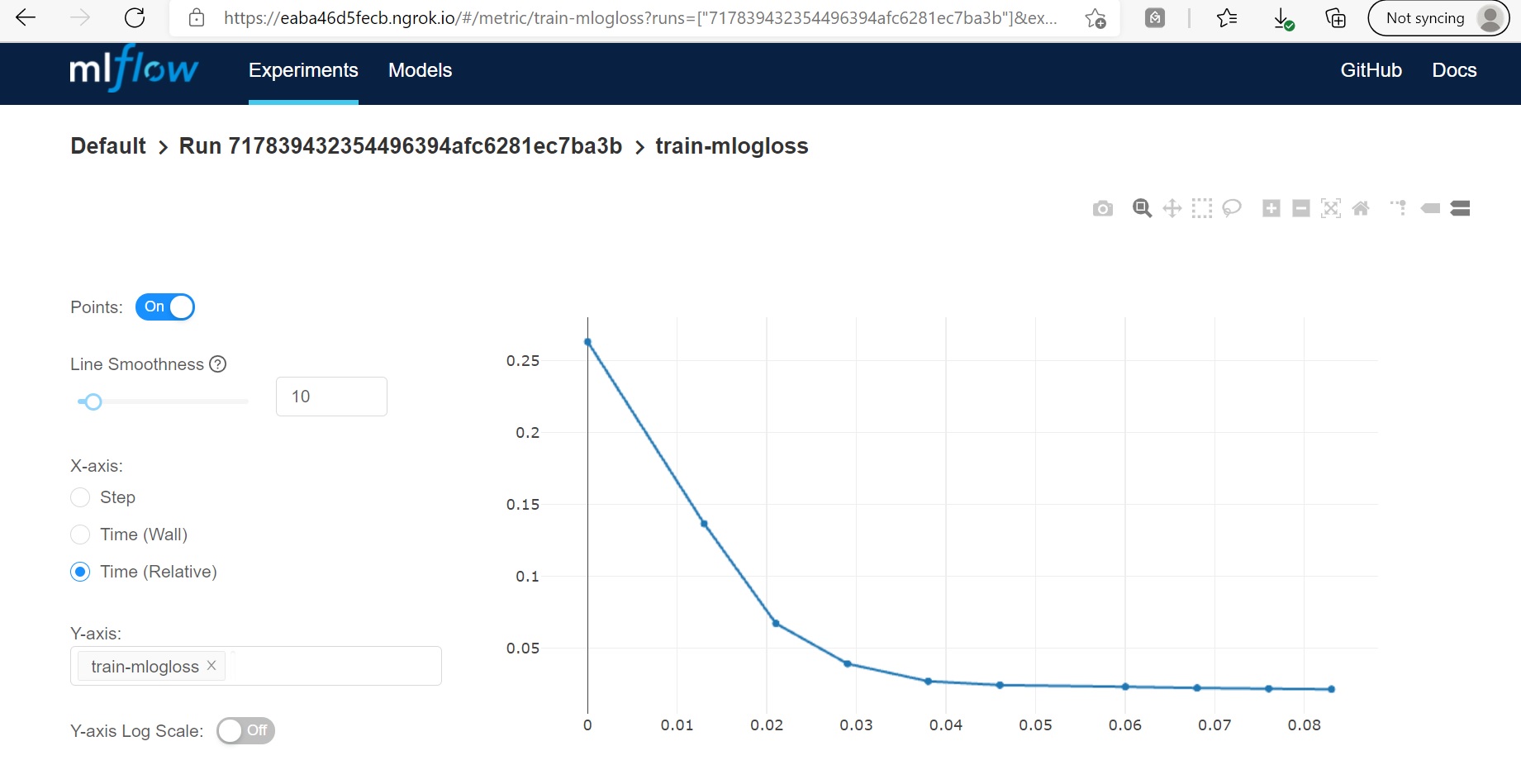
Task: Select Step as the X-axis
Action: [x=80, y=497]
